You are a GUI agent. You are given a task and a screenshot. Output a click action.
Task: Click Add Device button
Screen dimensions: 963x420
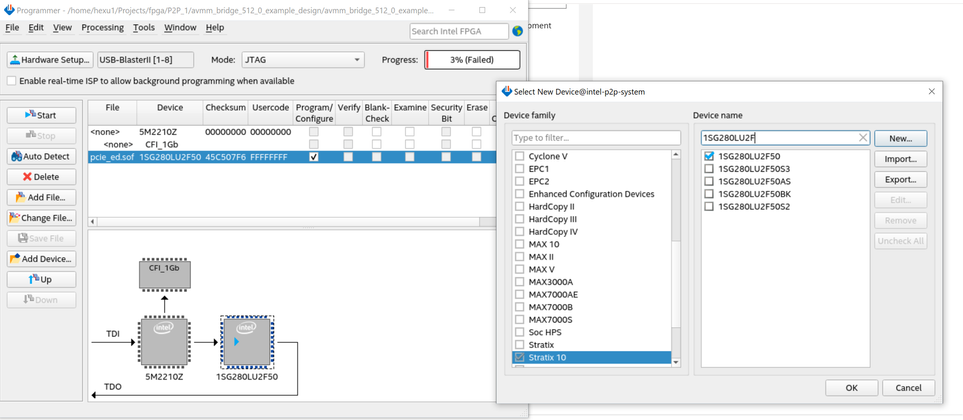point(42,259)
